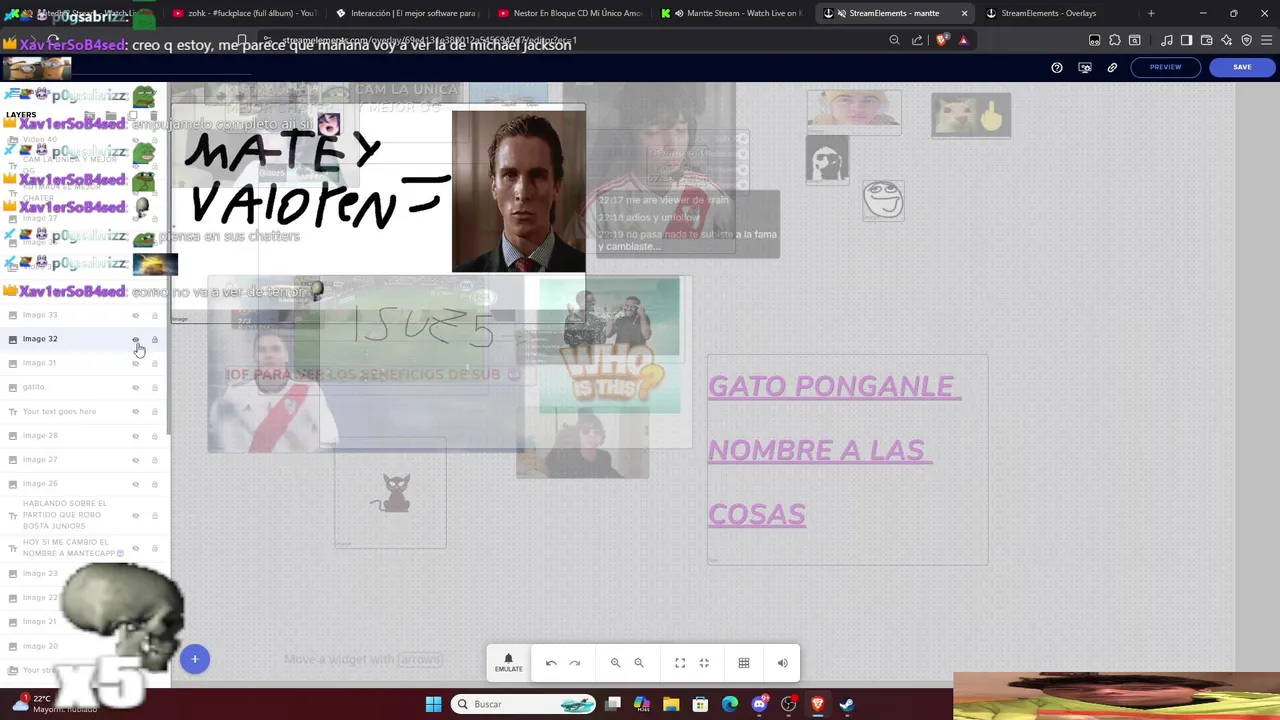Copy the overlay URL link icon

click(1112, 67)
